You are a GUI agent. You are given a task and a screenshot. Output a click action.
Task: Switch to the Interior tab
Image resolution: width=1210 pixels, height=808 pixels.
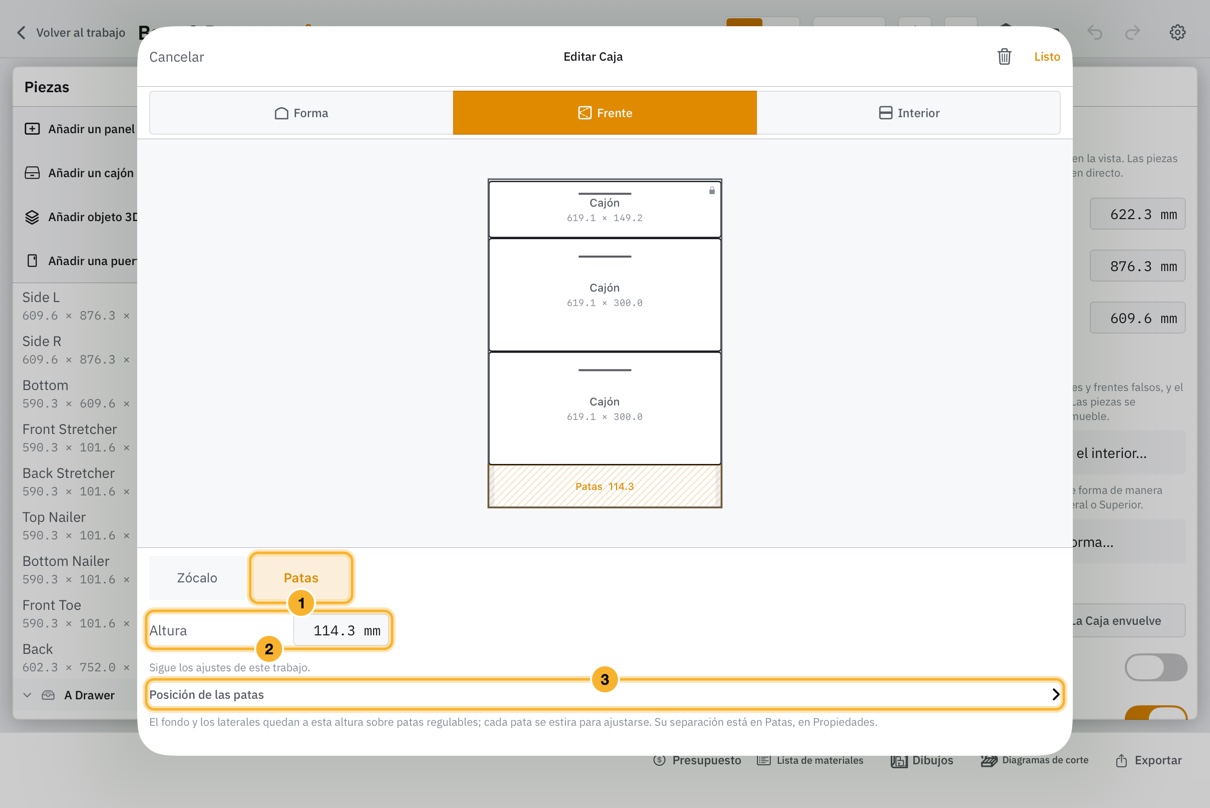tap(908, 113)
